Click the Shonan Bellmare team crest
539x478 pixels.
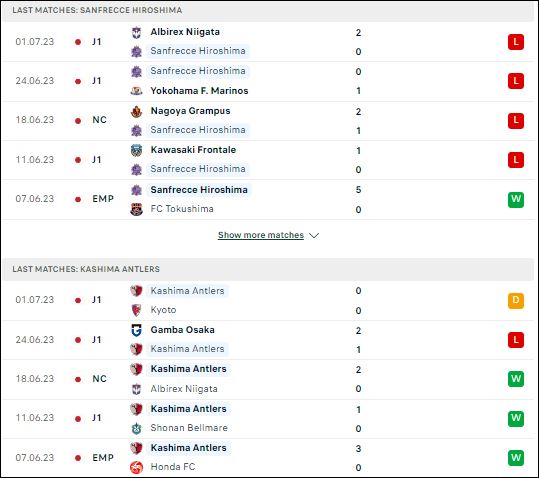[x=136, y=428]
